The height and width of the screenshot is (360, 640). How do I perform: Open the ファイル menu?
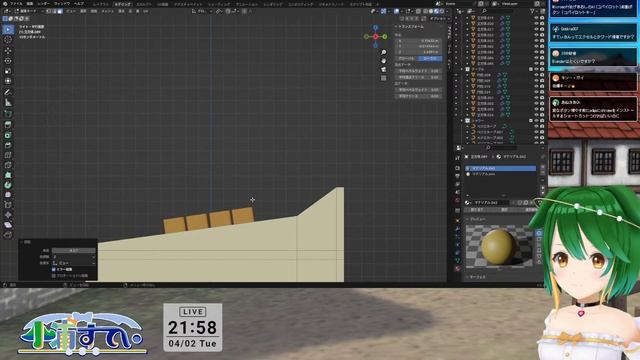click(x=16, y=4)
